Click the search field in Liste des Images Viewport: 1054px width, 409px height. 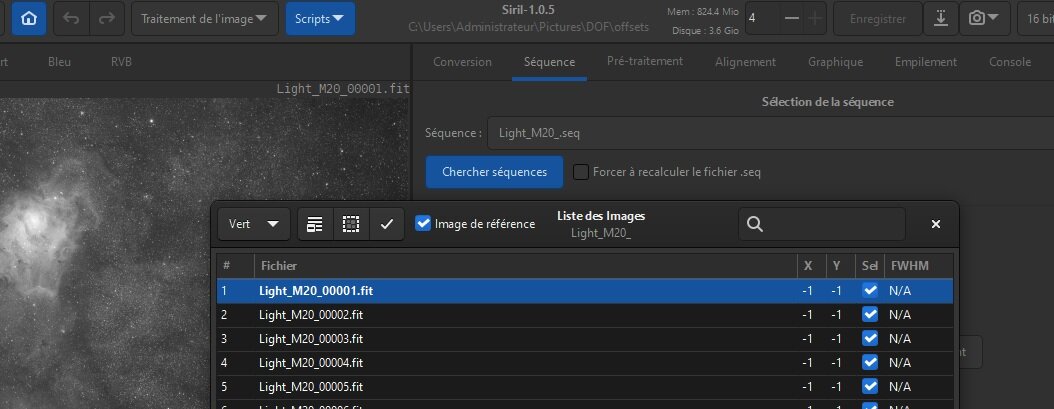coord(821,224)
